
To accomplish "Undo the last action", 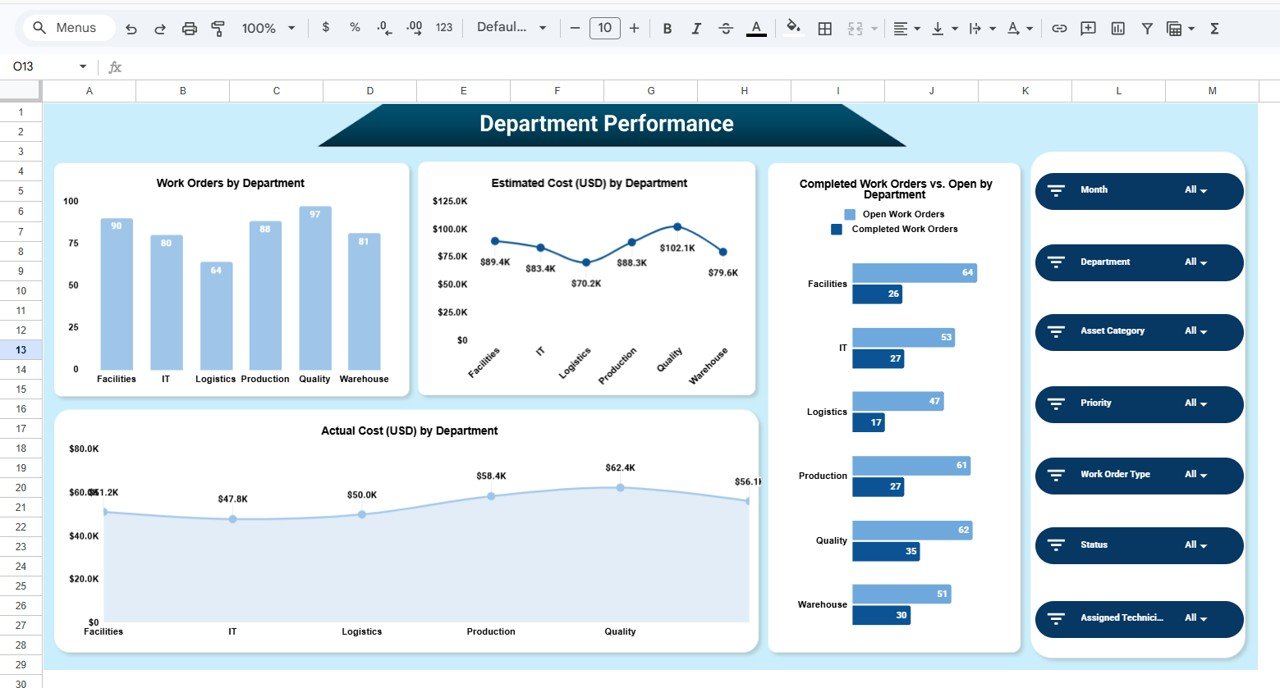I will coord(131,28).
